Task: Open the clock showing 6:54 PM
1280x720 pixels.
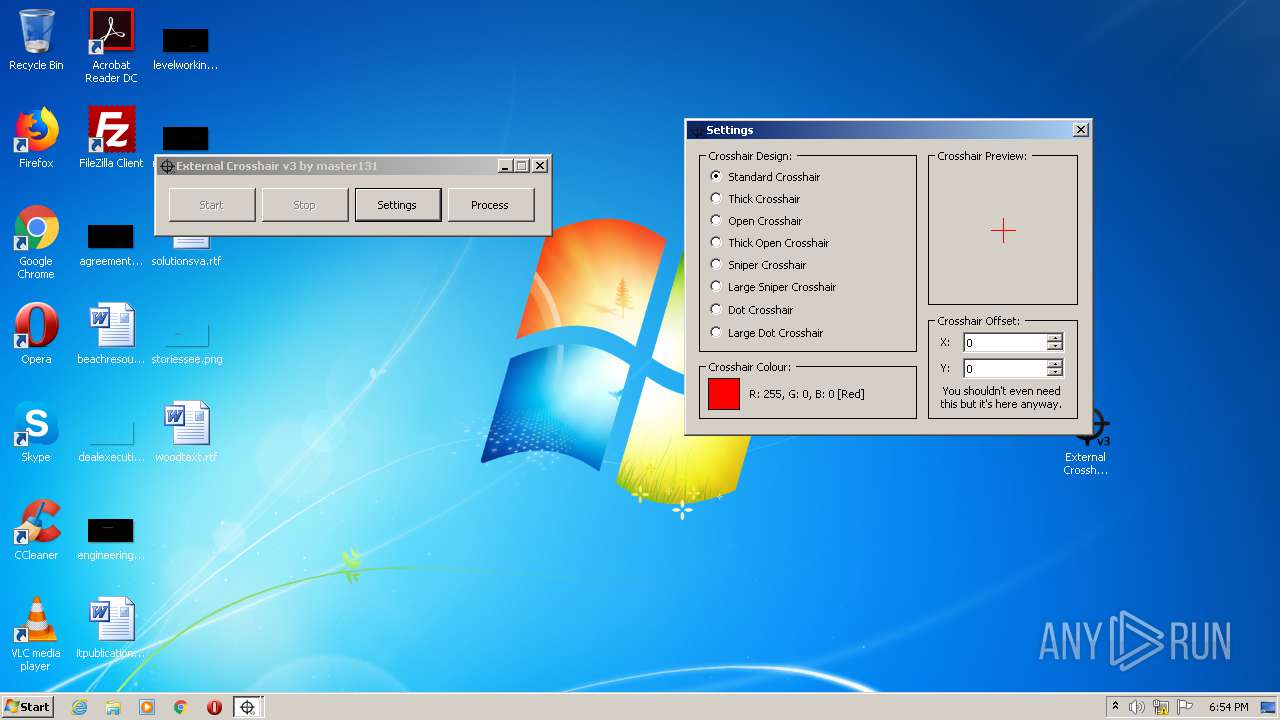Action: point(1228,707)
